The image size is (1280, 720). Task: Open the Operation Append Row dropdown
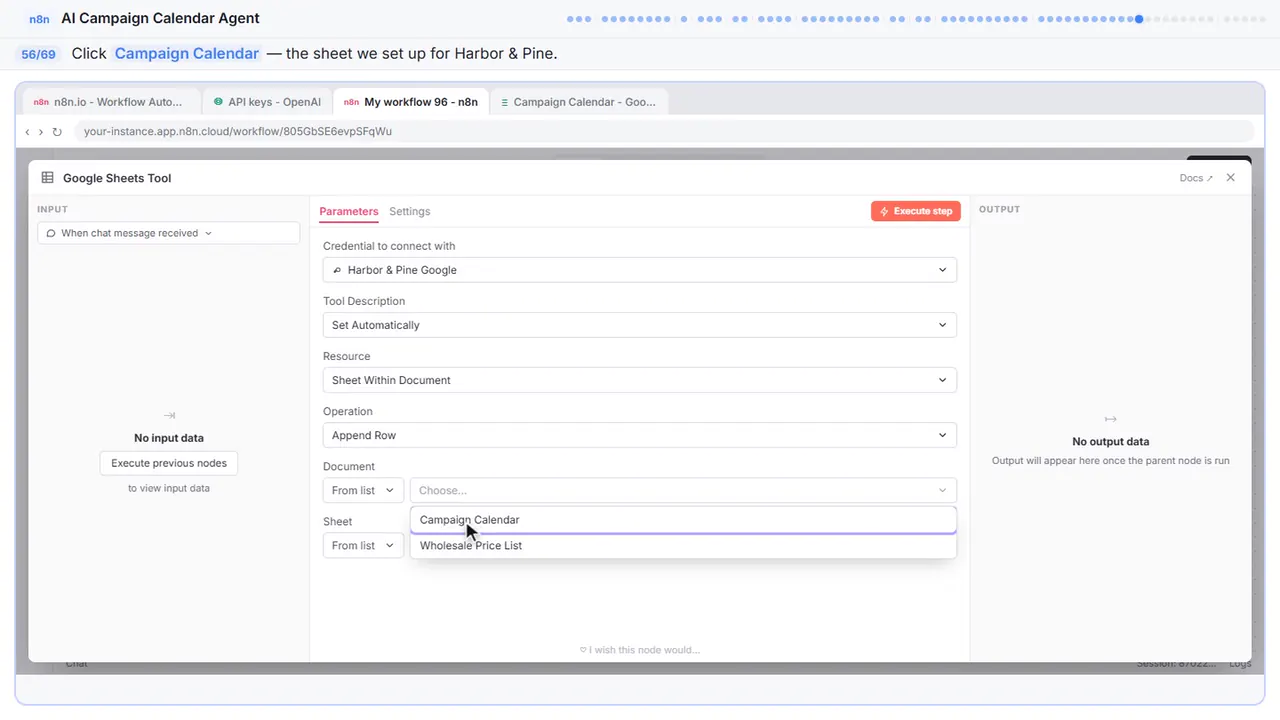tap(640, 435)
